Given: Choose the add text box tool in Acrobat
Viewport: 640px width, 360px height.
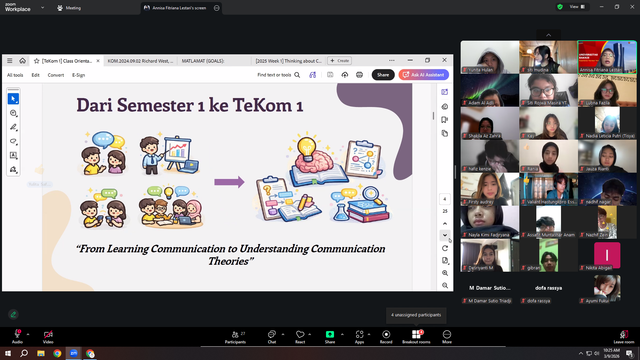Looking at the screenshot, I should [13, 156].
